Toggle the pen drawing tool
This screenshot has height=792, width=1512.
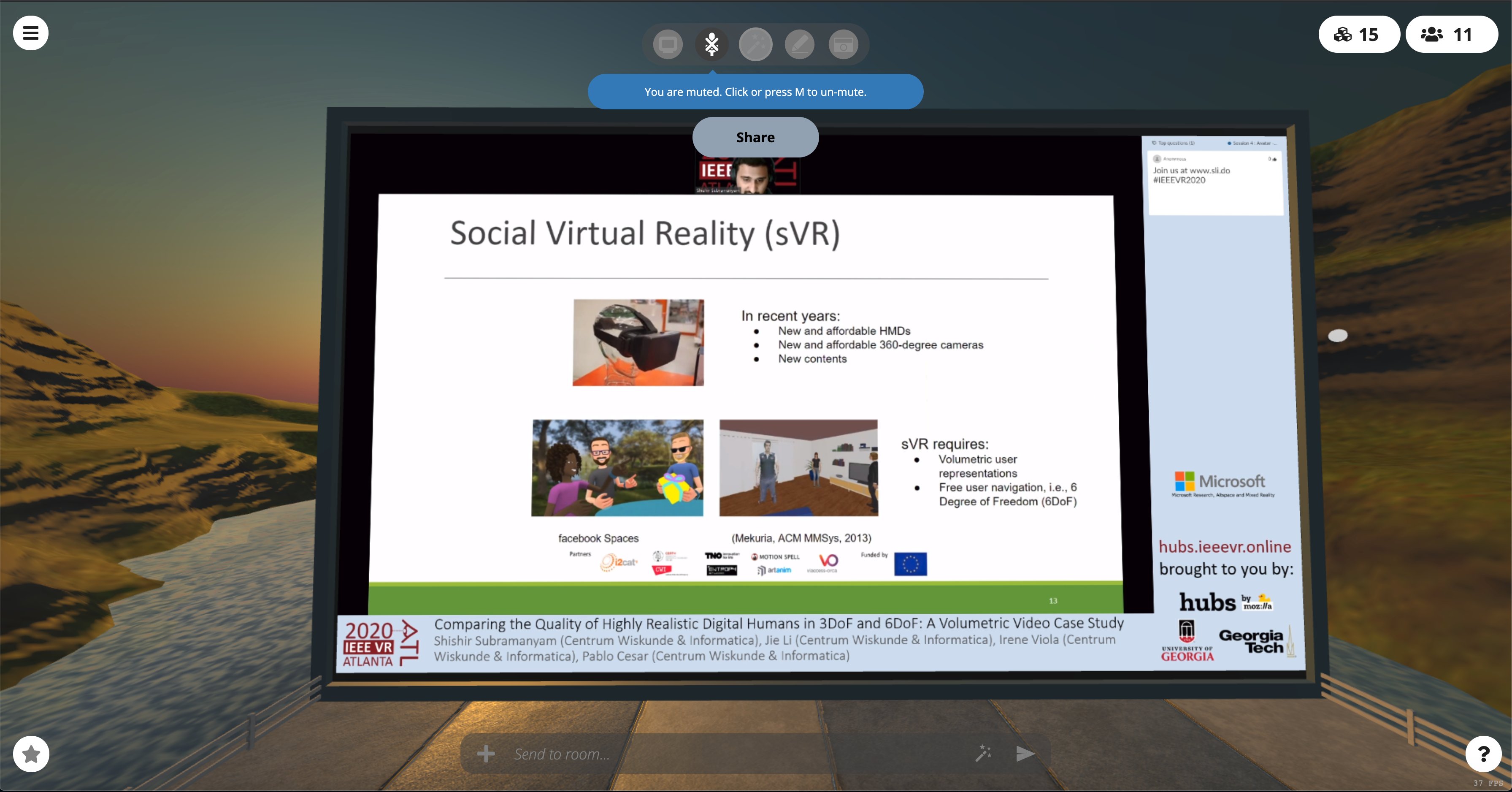799,45
